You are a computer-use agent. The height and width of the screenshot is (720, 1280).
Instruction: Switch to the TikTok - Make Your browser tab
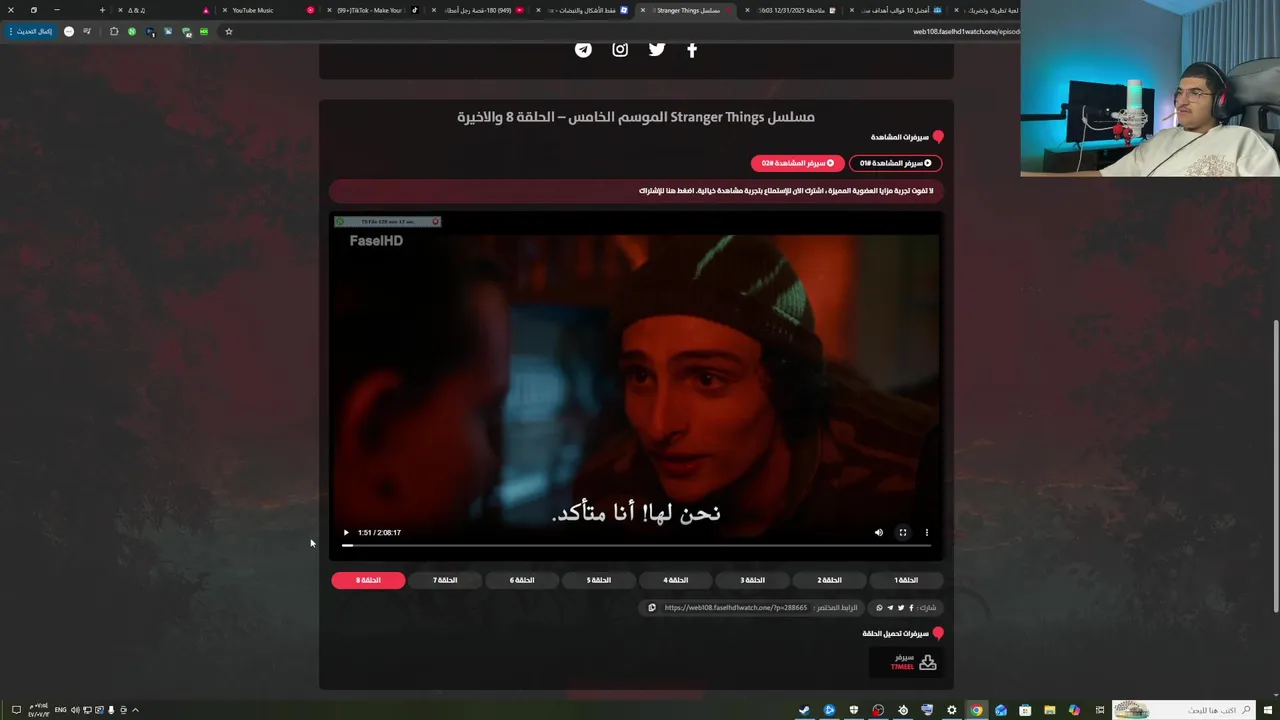tap(369, 10)
